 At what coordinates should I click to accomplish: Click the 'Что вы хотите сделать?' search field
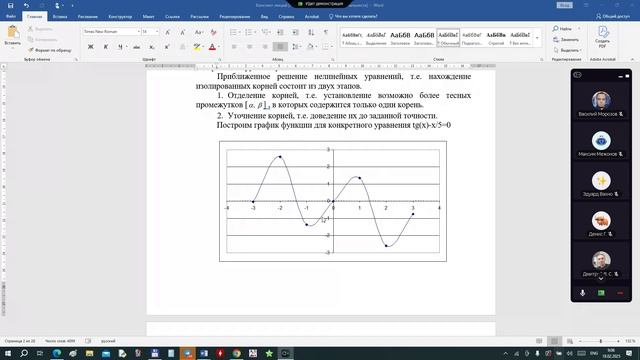[x=353, y=16]
